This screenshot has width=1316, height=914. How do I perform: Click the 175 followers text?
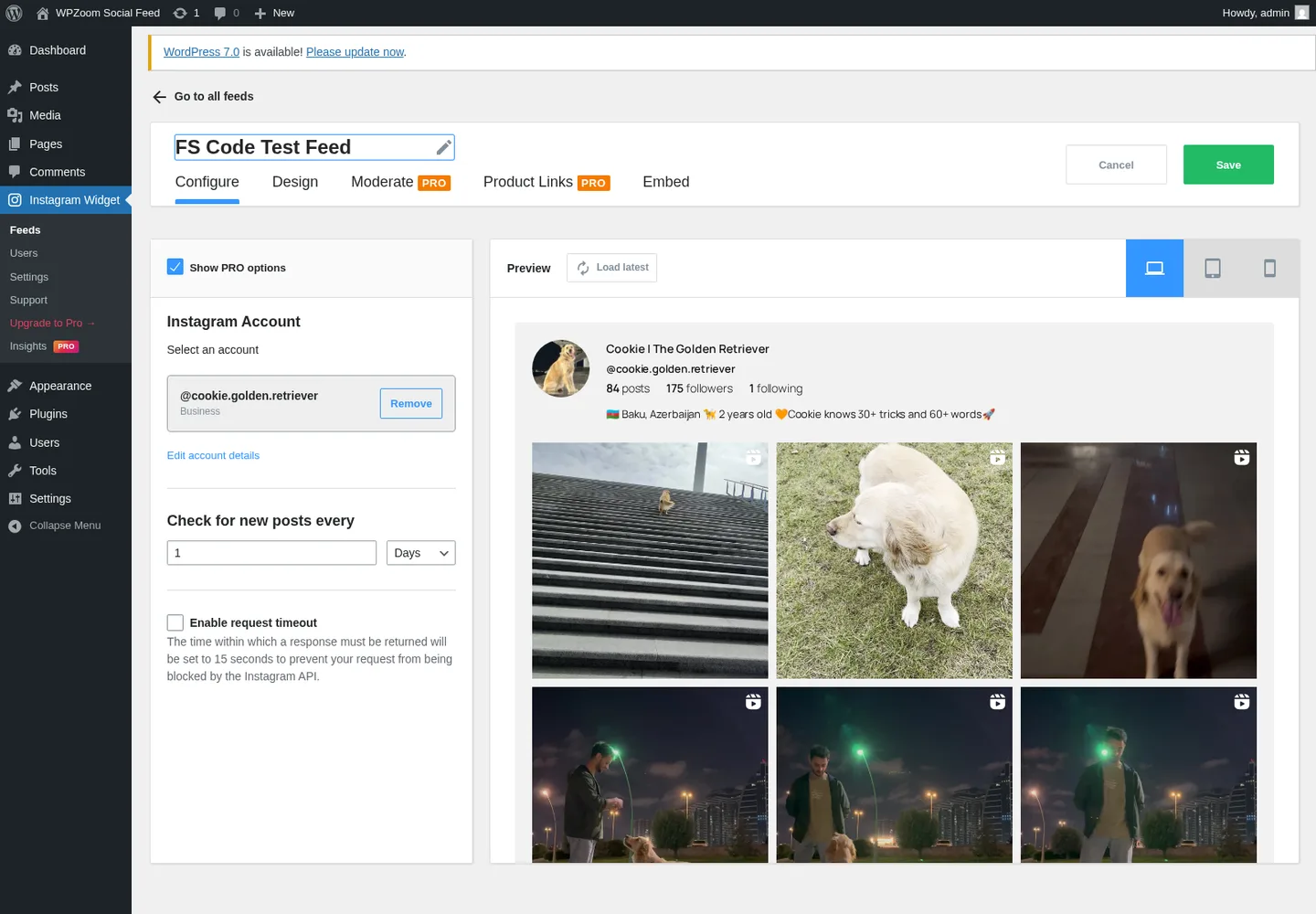click(699, 388)
